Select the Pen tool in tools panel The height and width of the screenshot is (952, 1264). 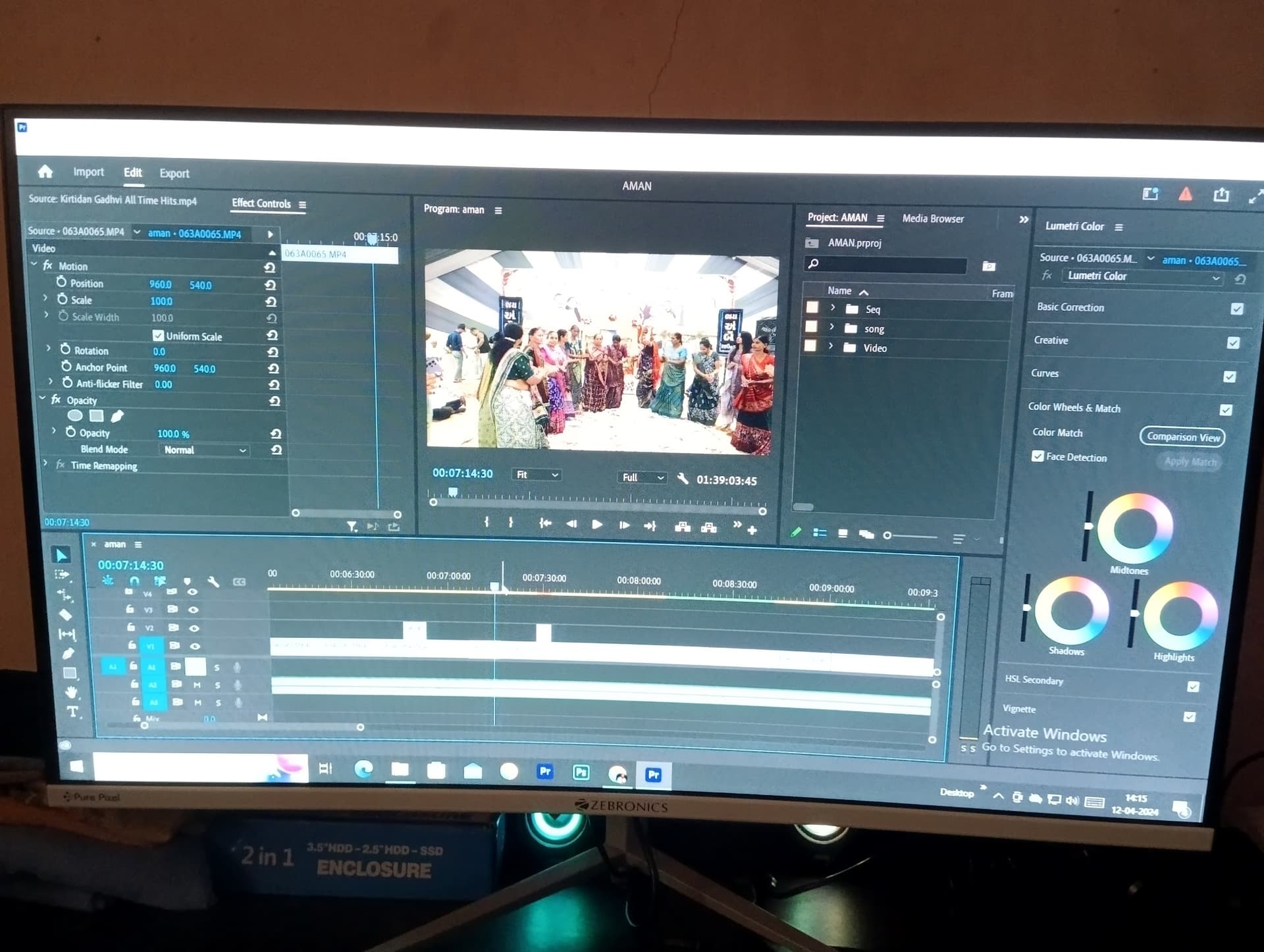68,654
